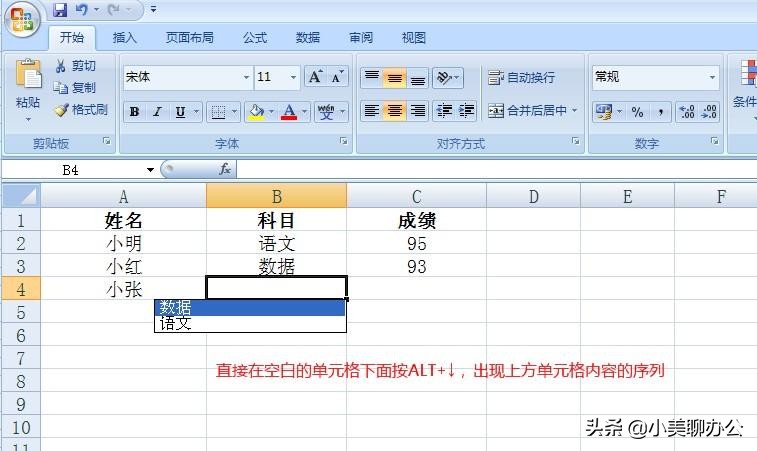Open the 数字 dialog launcher
The width and height of the screenshot is (757, 451).
pos(714,141)
